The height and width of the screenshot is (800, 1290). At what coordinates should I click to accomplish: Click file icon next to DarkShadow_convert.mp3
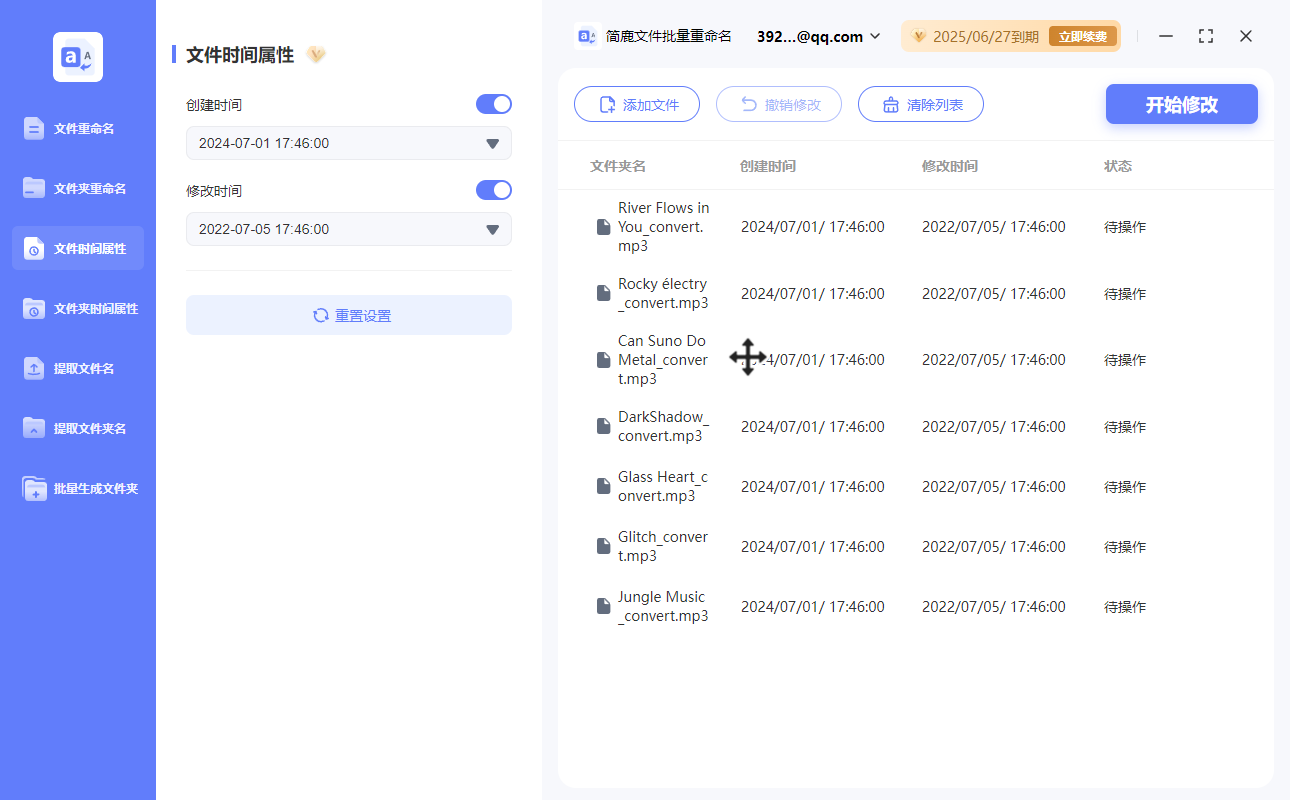point(603,426)
